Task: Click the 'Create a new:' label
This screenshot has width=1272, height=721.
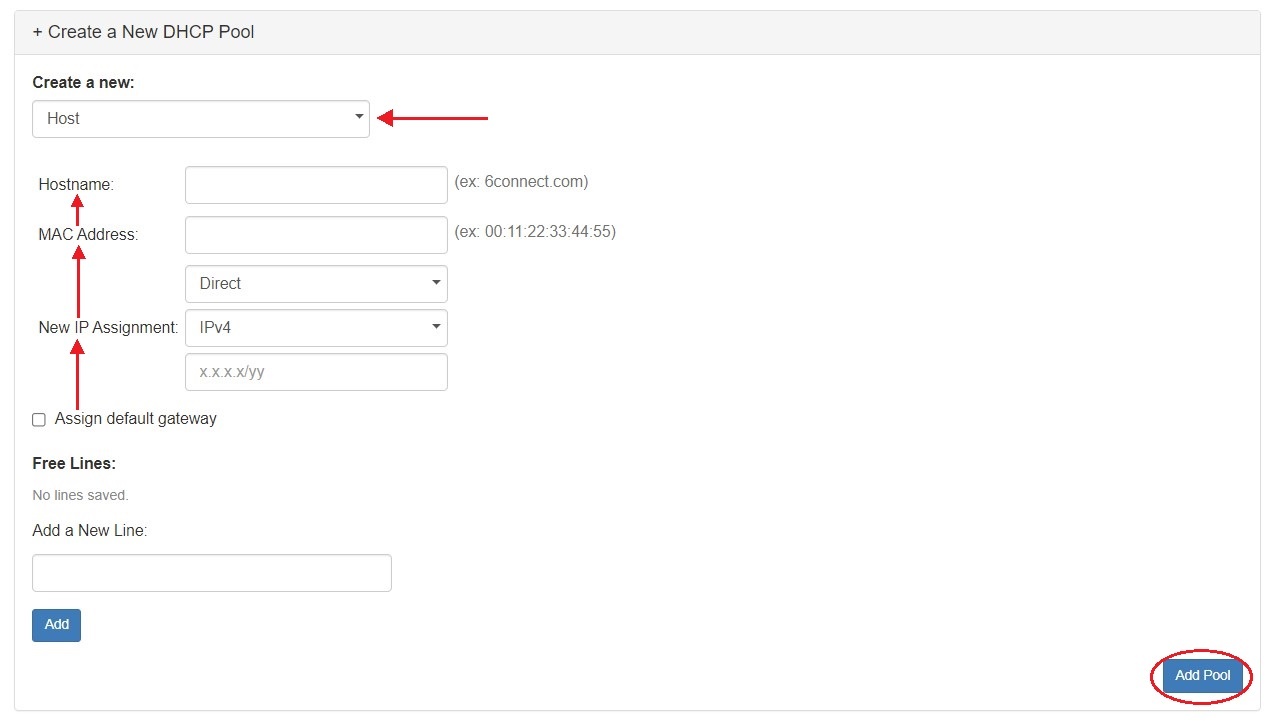Action: (83, 83)
